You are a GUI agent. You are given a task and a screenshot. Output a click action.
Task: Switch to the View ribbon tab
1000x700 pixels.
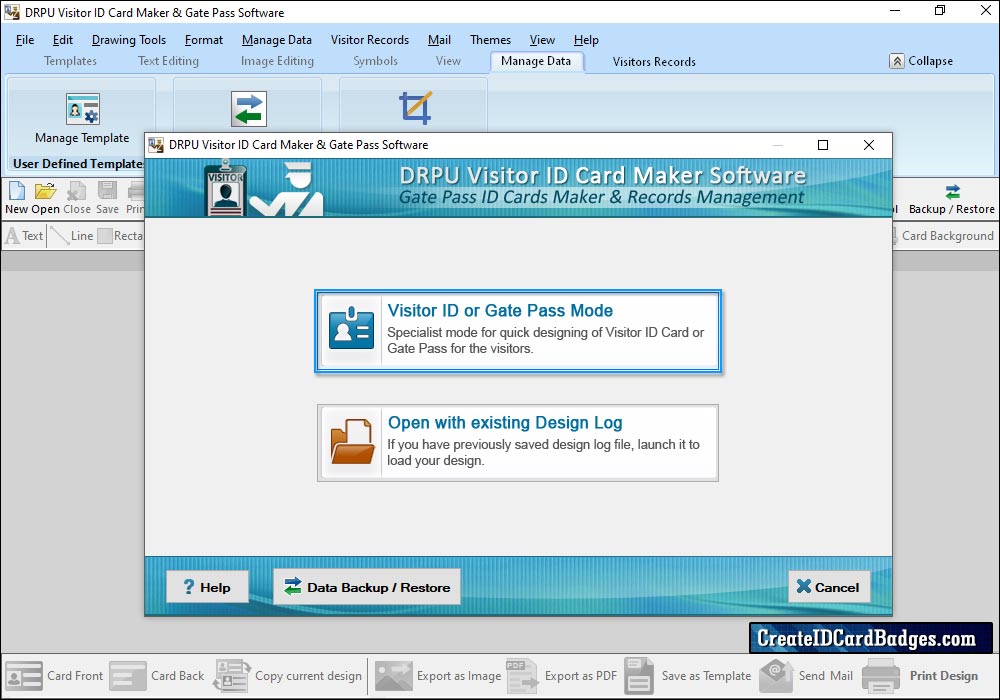point(448,61)
